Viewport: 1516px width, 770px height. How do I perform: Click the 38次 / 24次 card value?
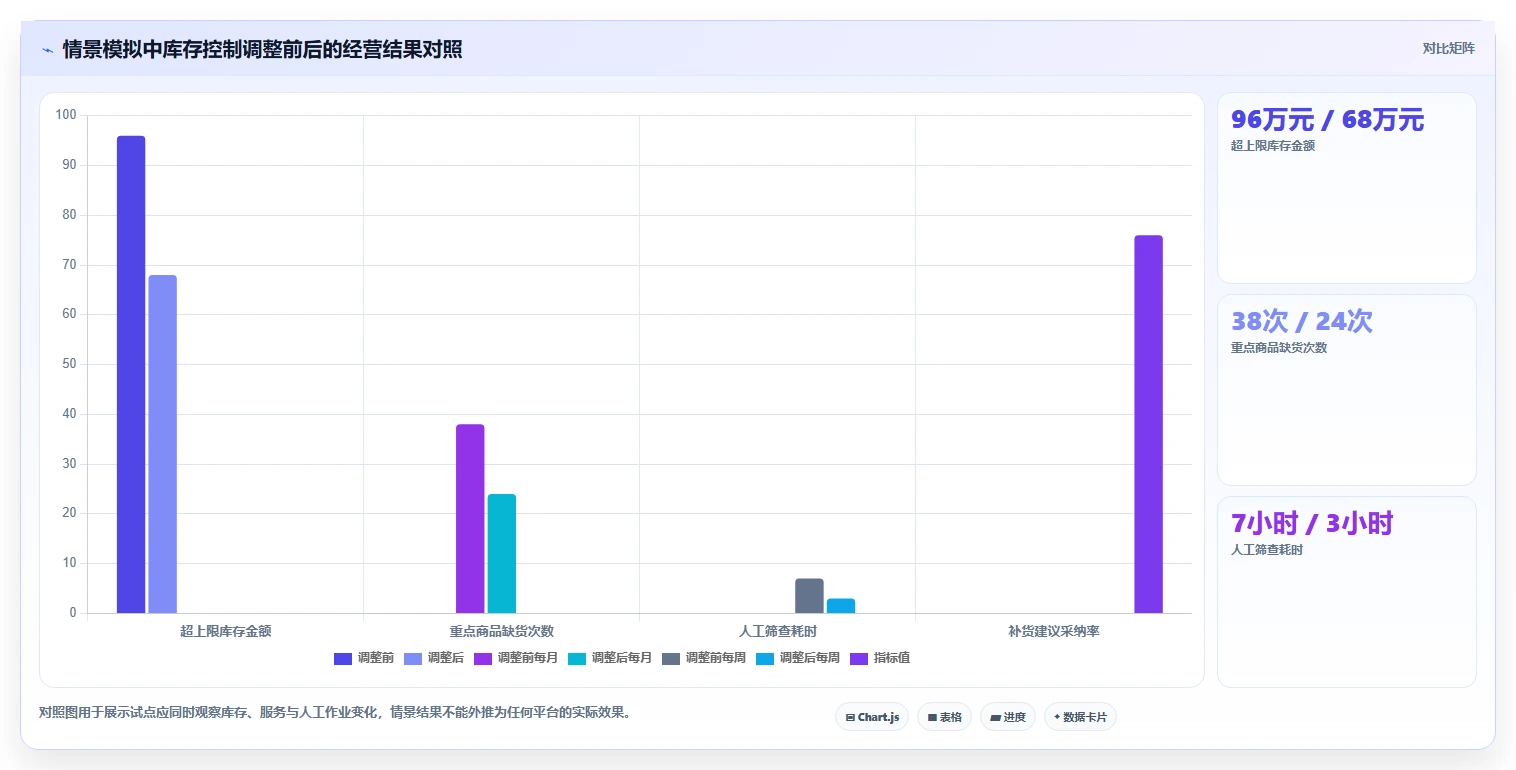1302,322
